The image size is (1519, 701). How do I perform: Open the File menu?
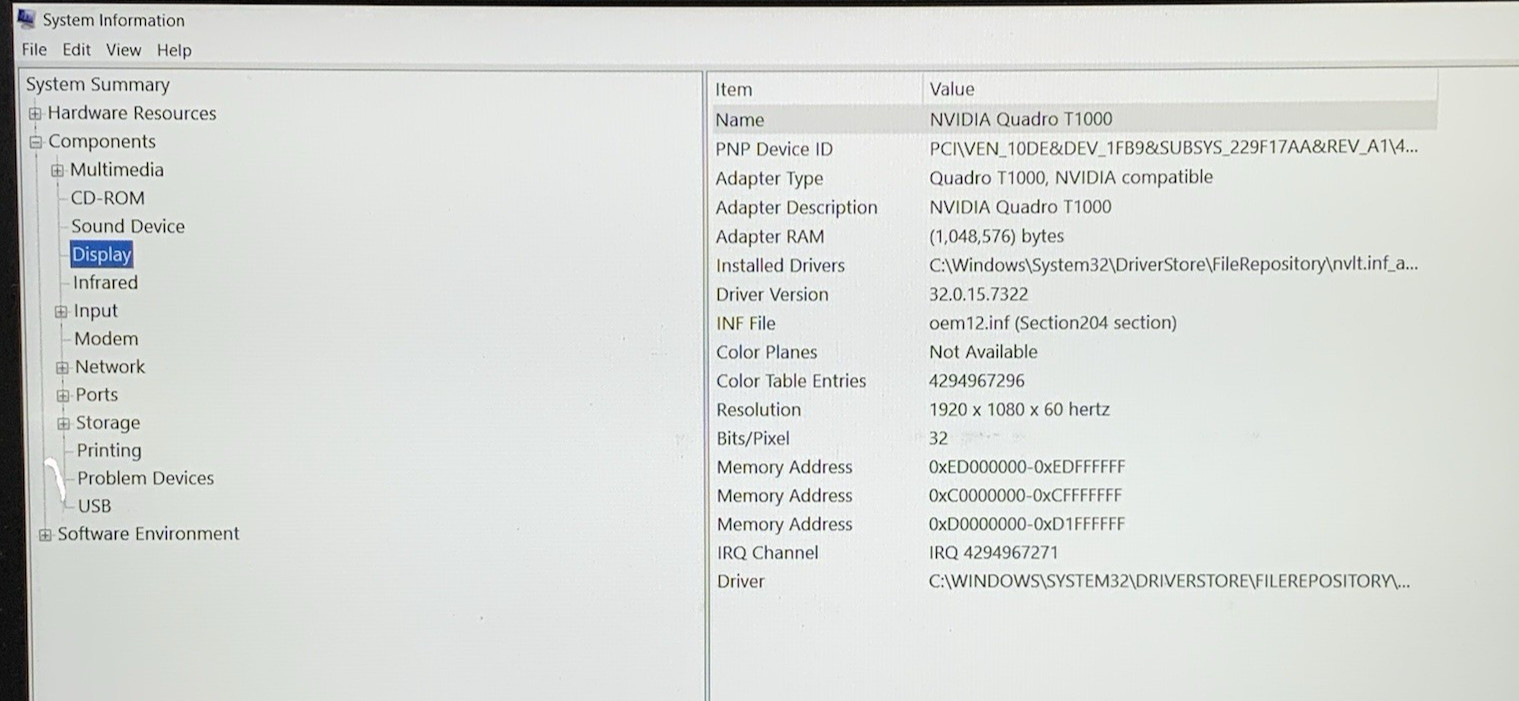click(34, 49)
